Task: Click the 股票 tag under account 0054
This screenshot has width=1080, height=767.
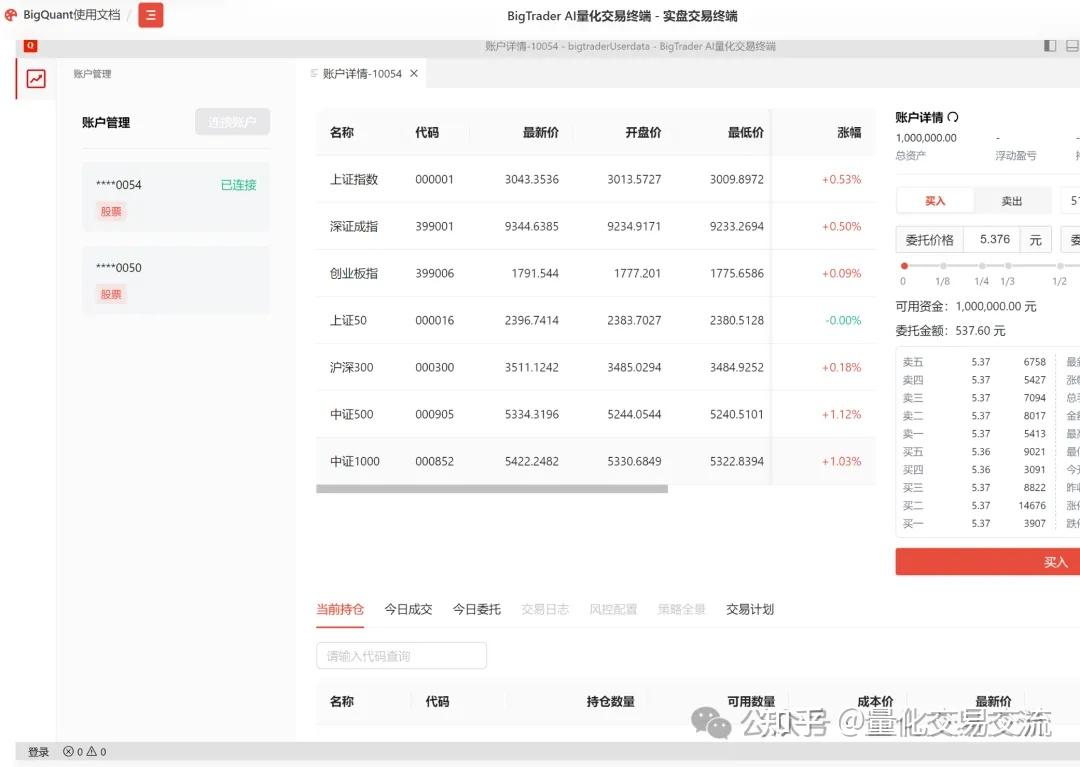Action: click(110, 211)
